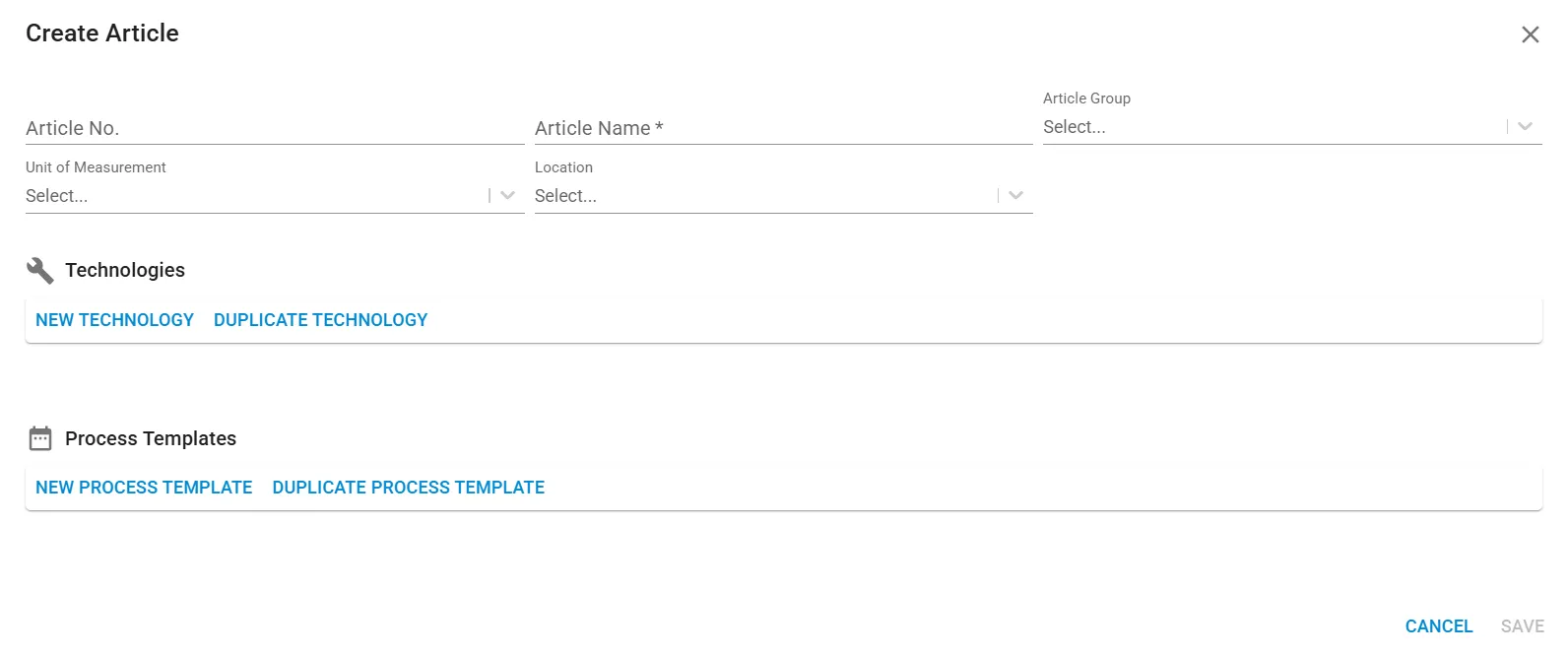Image resolution: width=1568 pixels, height=656 pixels.
Task: Close the Create Article dialog with X
Action: (x=1530, y=34)
